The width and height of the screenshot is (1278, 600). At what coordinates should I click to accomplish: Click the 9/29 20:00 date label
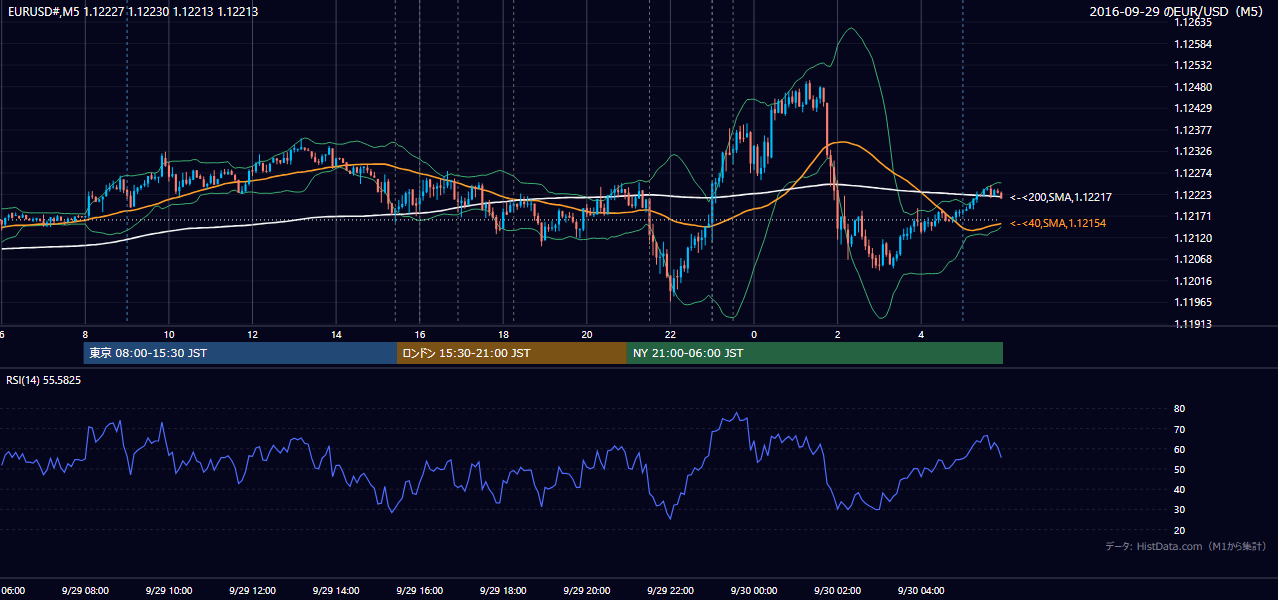pos(587,591)
